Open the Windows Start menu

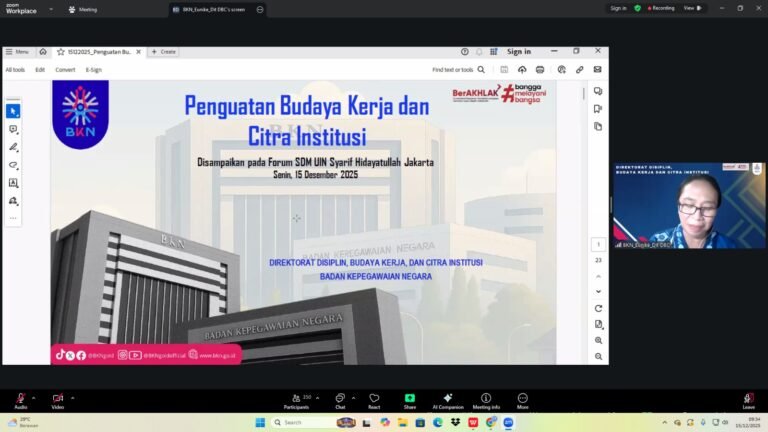coord(261,422)
